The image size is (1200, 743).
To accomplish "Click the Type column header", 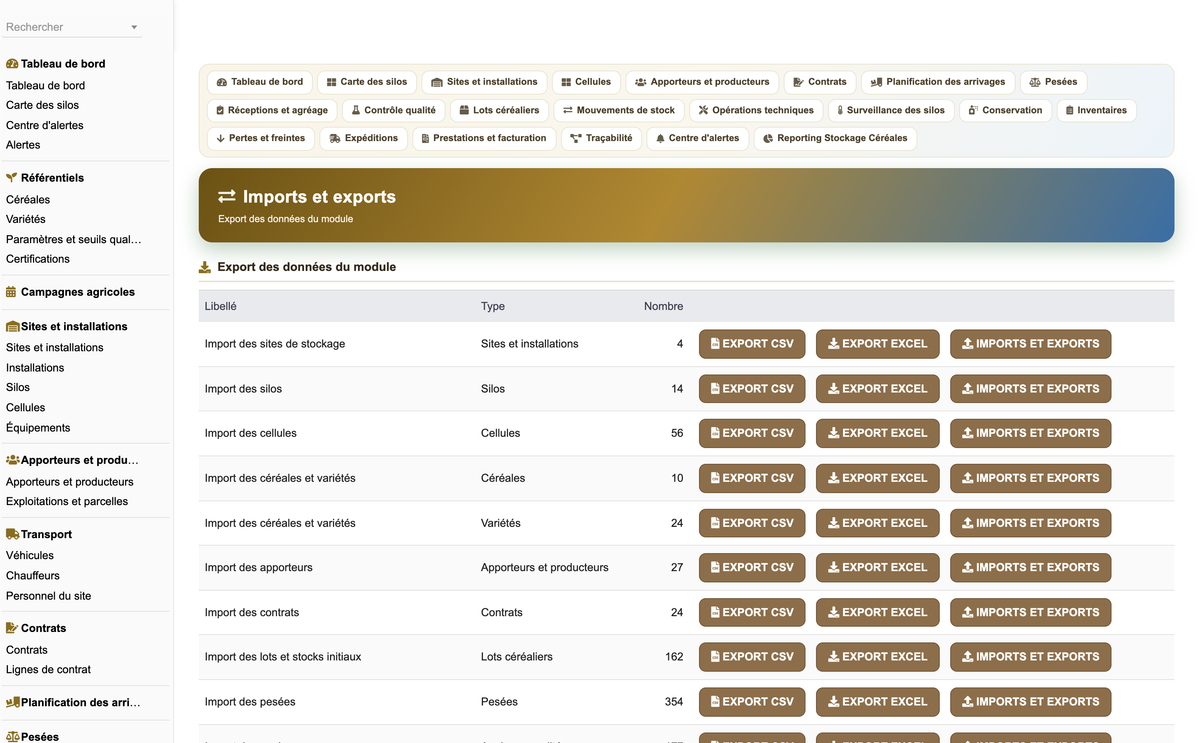I will [493, 306].
